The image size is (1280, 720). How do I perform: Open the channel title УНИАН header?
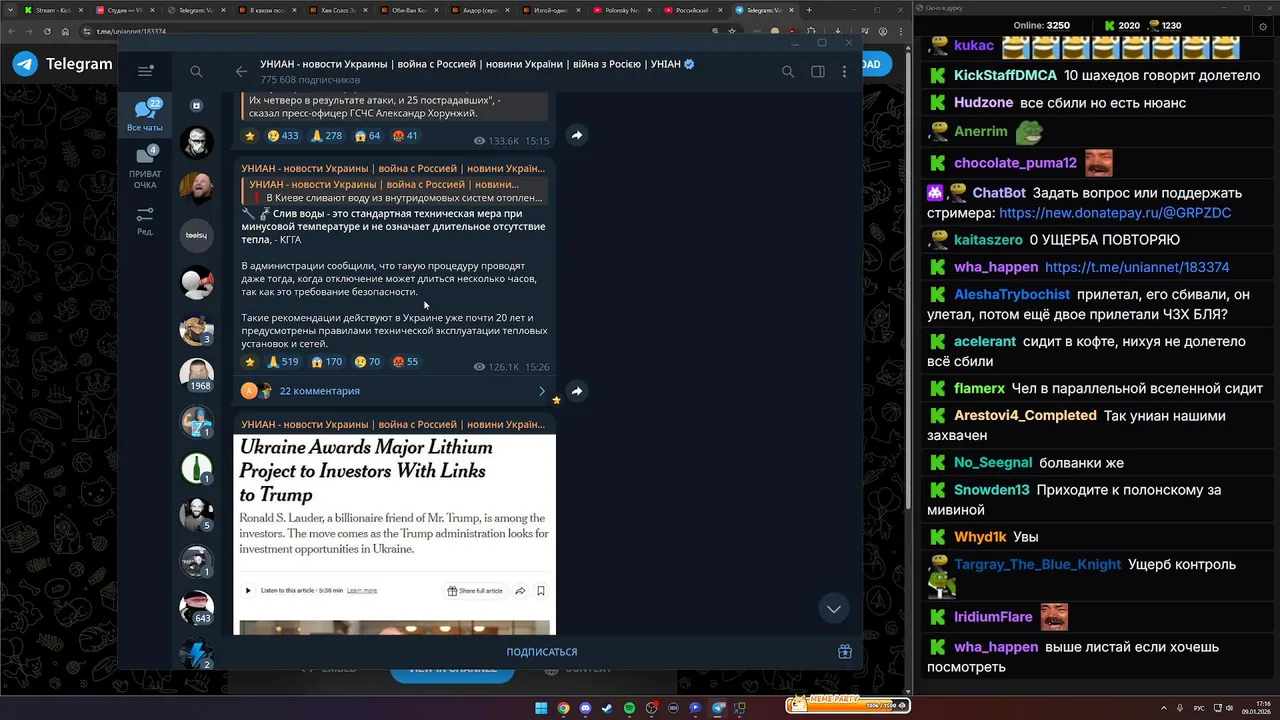point(478,64)
